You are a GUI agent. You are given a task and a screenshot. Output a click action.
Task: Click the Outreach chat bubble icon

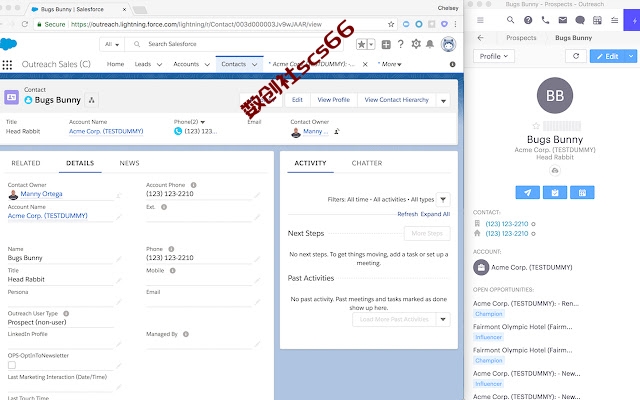[x=580, y=20]
